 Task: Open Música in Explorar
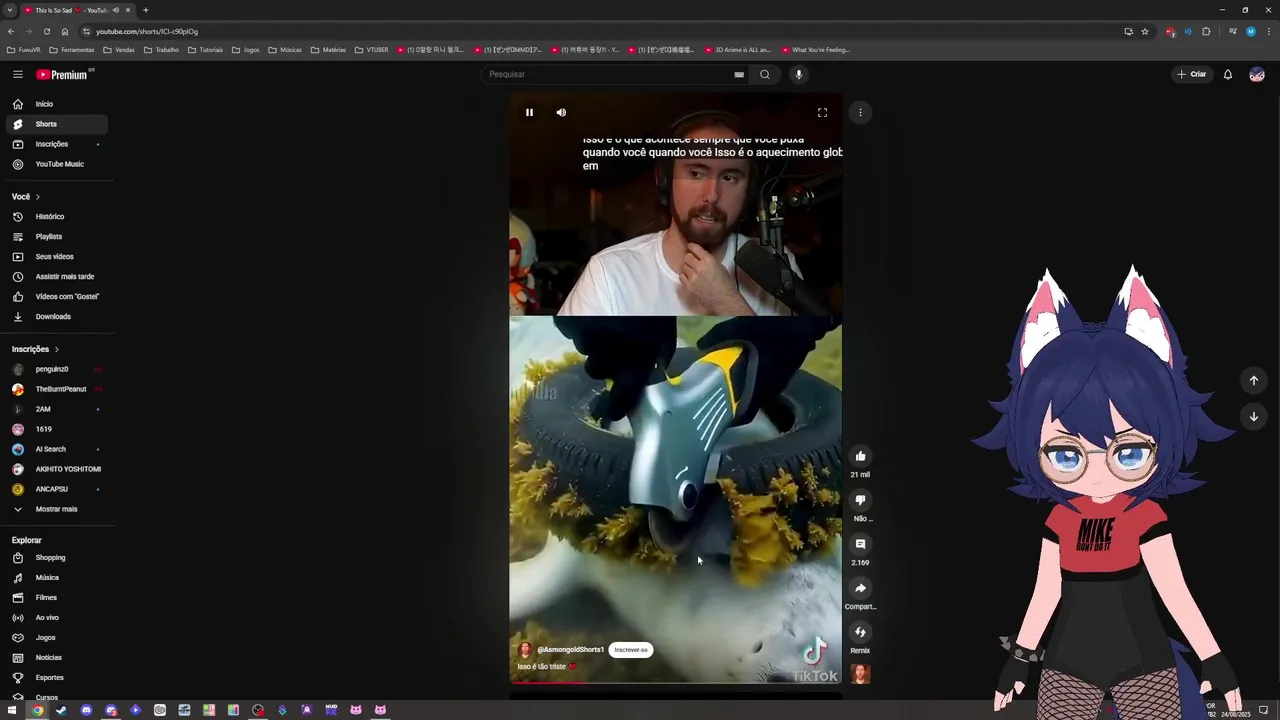[x=56, y=578]
